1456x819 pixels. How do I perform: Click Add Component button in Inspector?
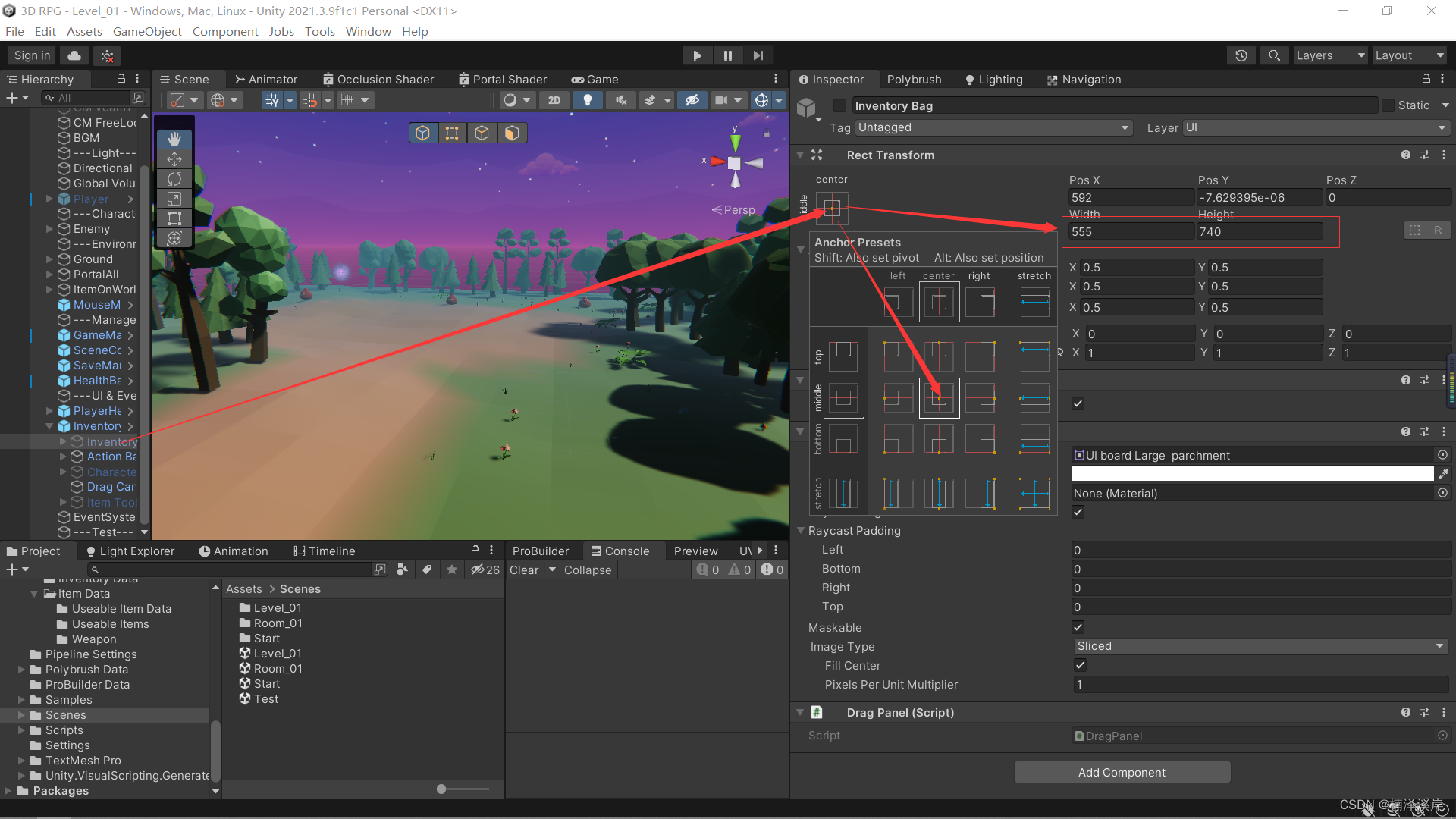coord(1121,772)
